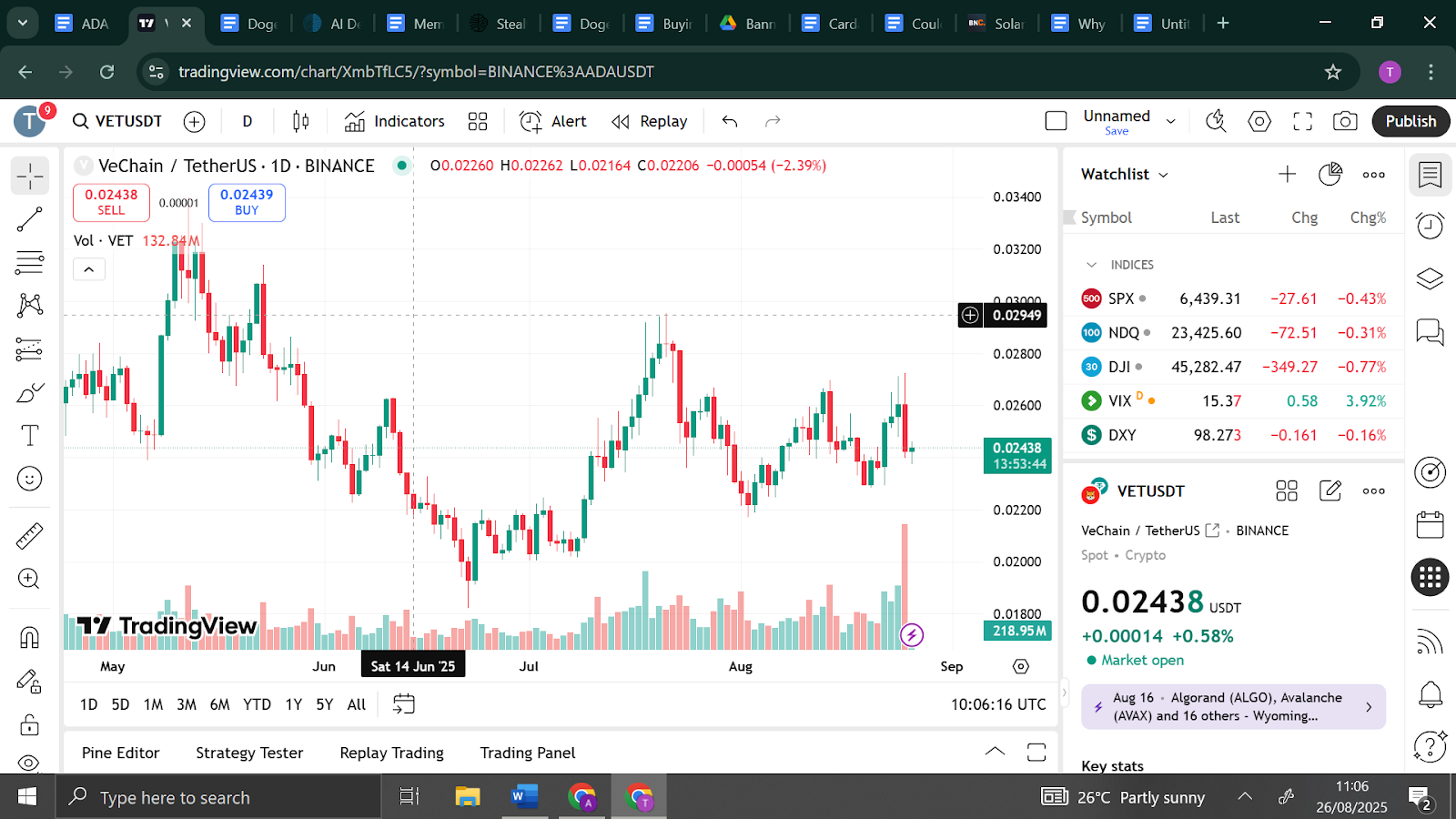Collapse the INDICES section
Screen dimensions: 1456x819
[1091, 265]
